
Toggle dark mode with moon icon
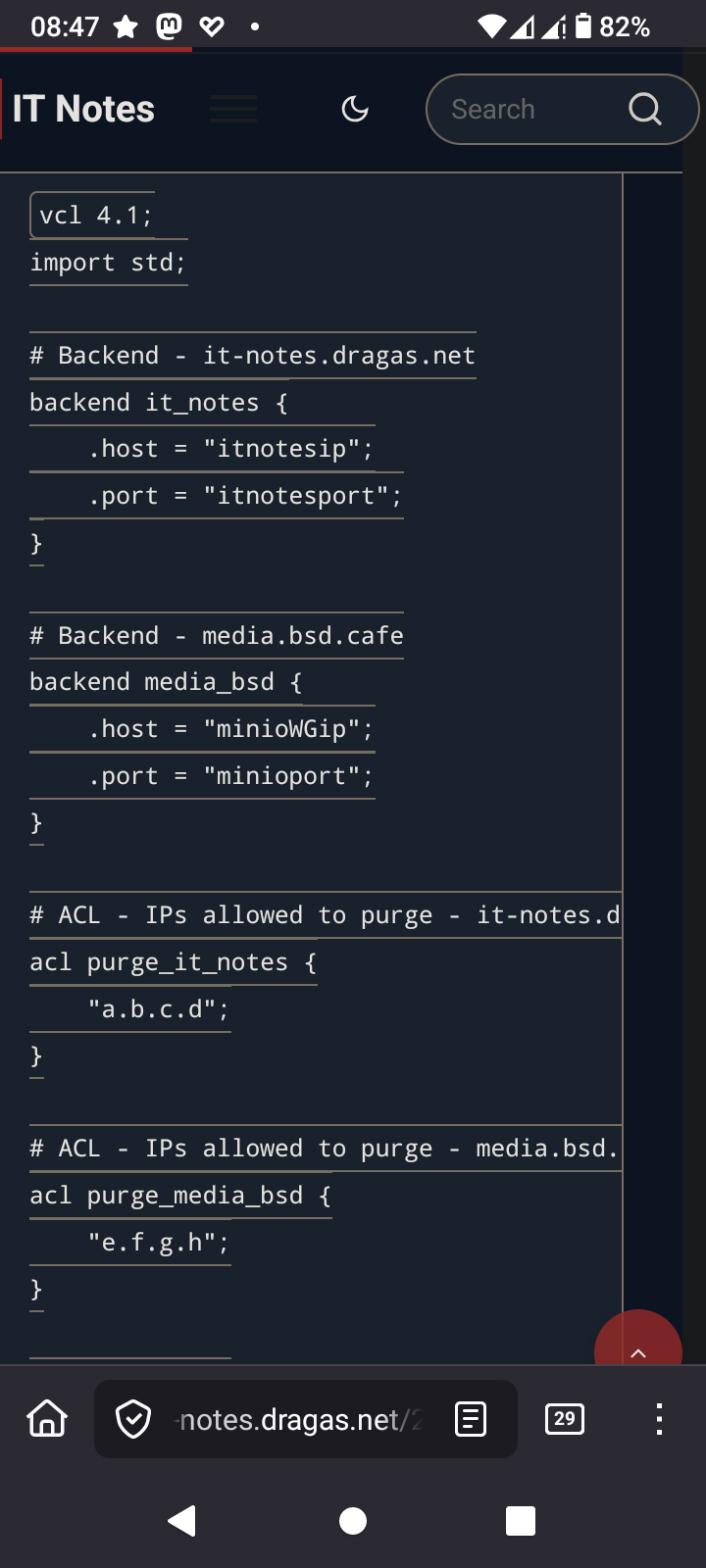[x=355, y=109]
